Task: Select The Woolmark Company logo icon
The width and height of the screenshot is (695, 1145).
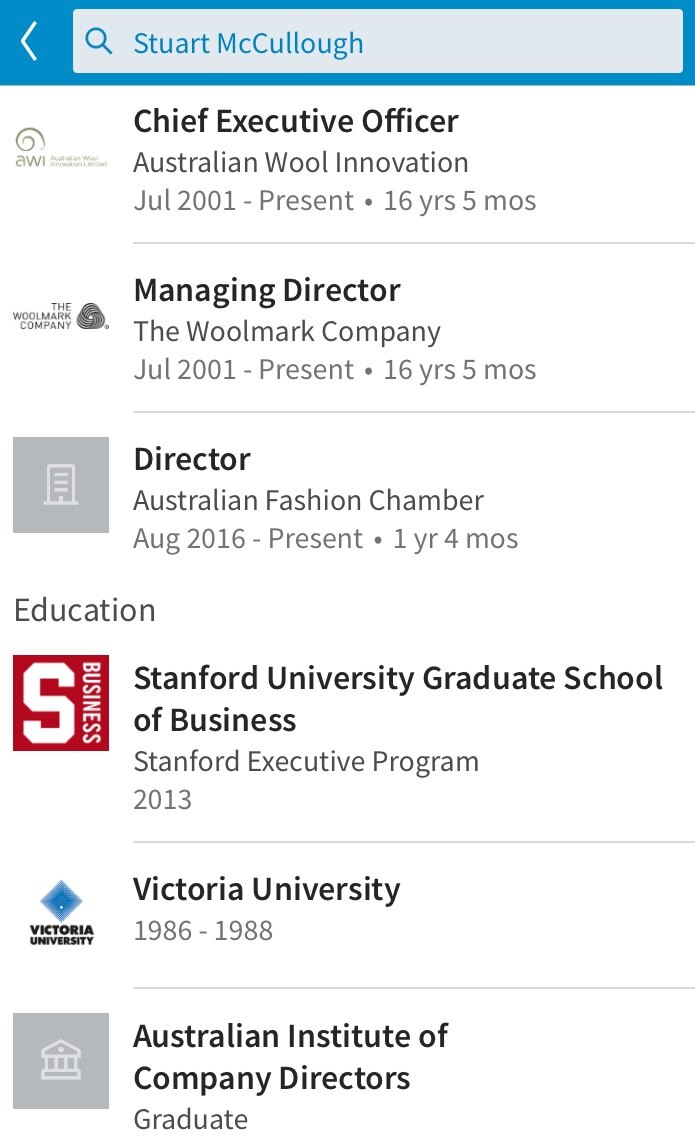Action: click(x=60, y=315)
